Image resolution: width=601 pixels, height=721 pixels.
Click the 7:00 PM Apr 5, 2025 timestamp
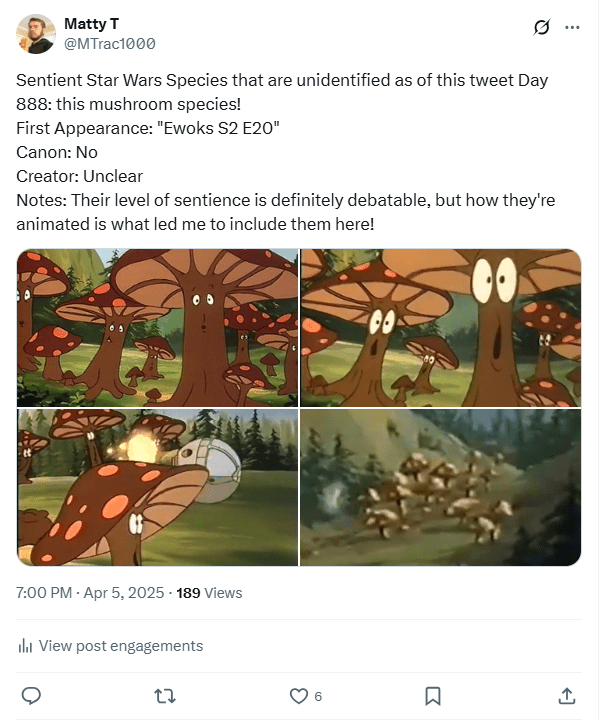coord(91,593)
